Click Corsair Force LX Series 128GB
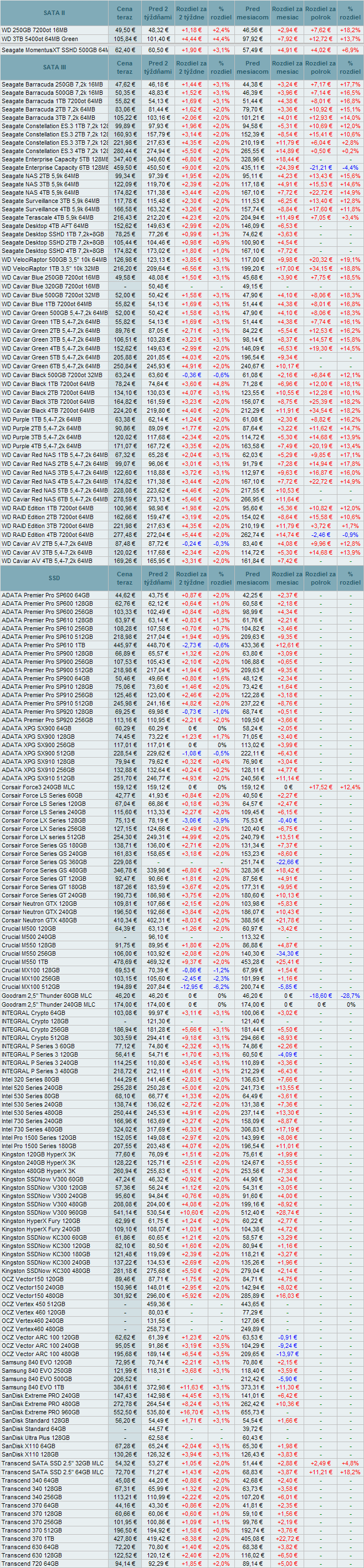The height and width of the screenshot is (1568, 364). (x=44, y=820)
